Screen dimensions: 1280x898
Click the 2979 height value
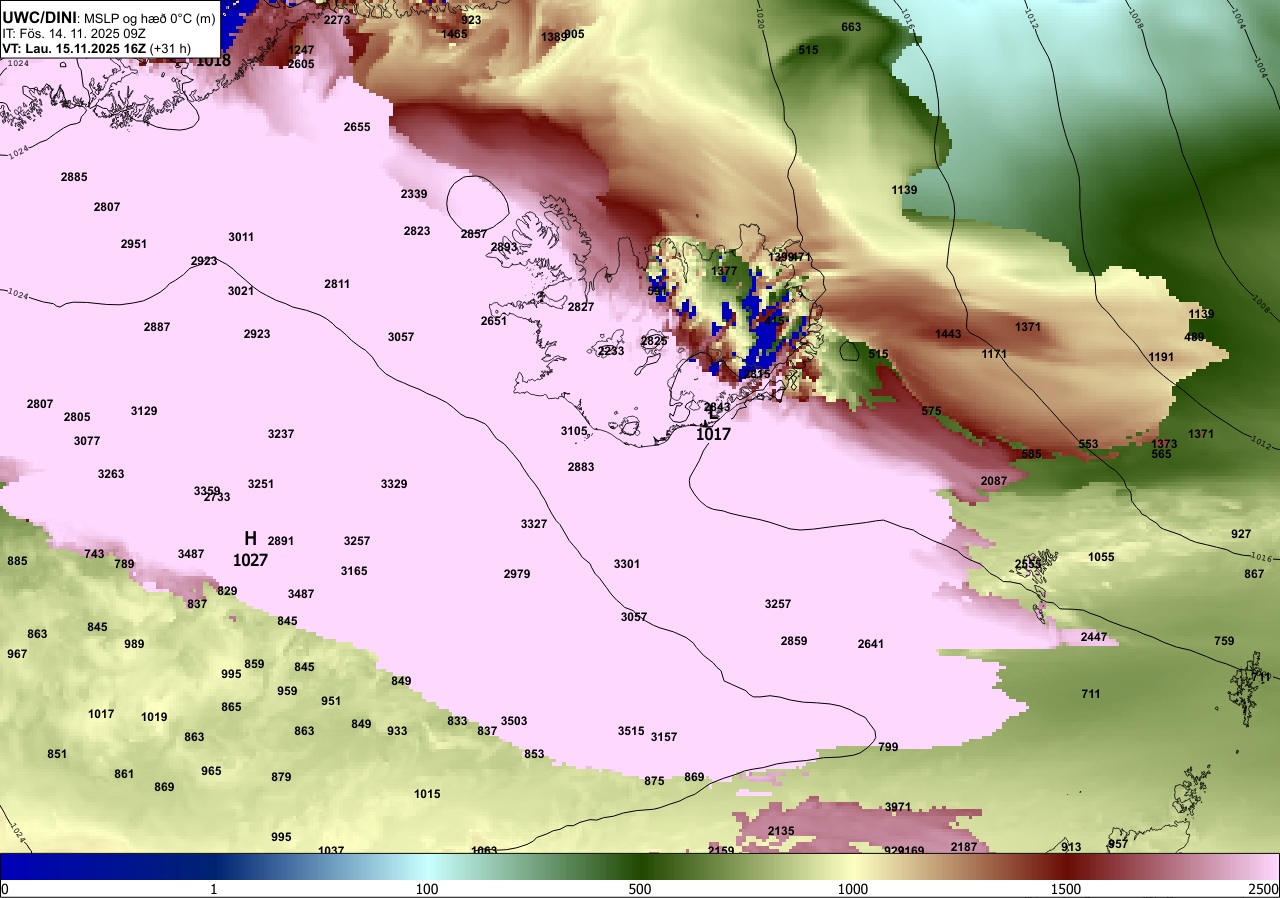(x=517, y=574)
